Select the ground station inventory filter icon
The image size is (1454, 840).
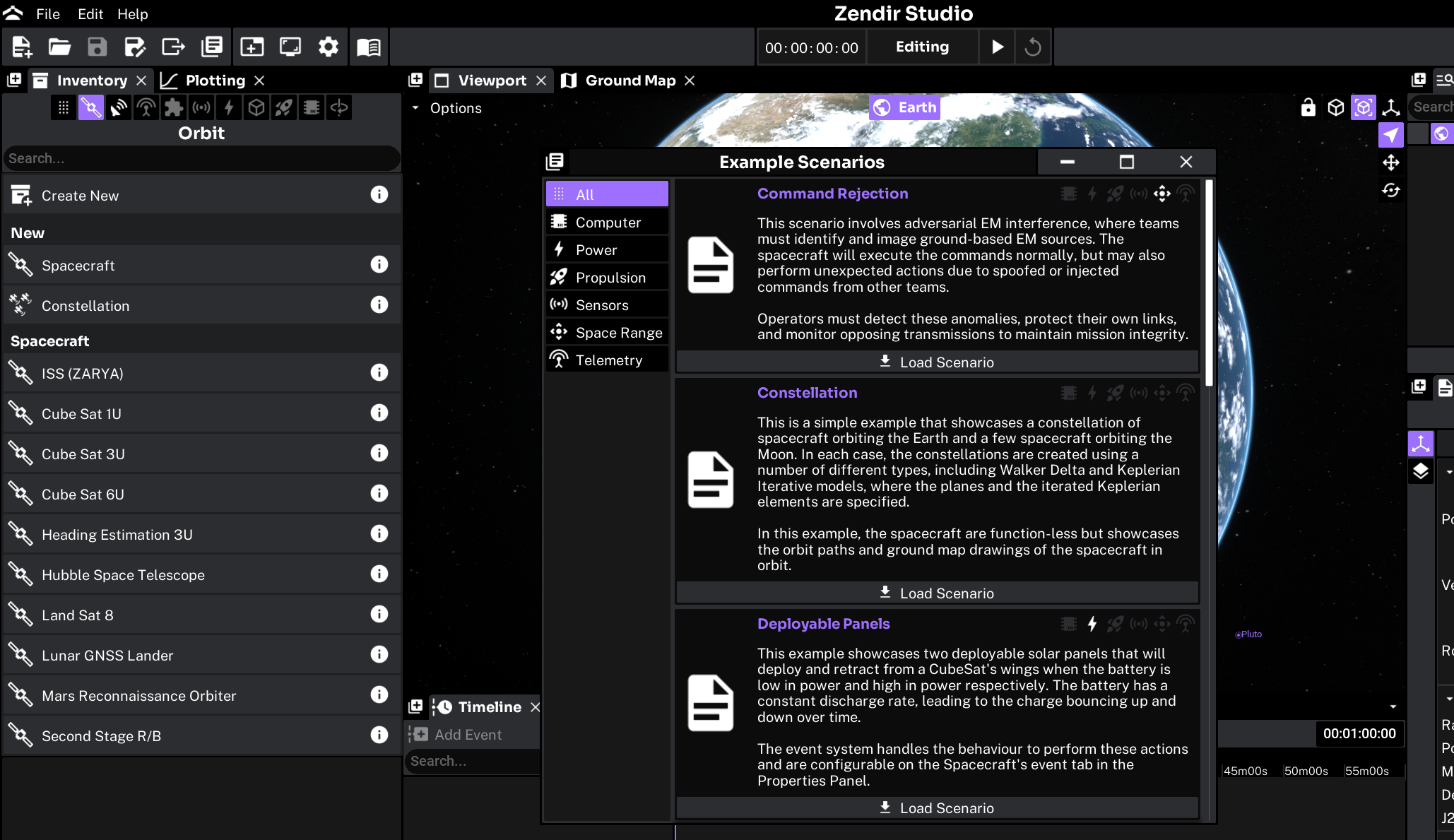(119, 107)
